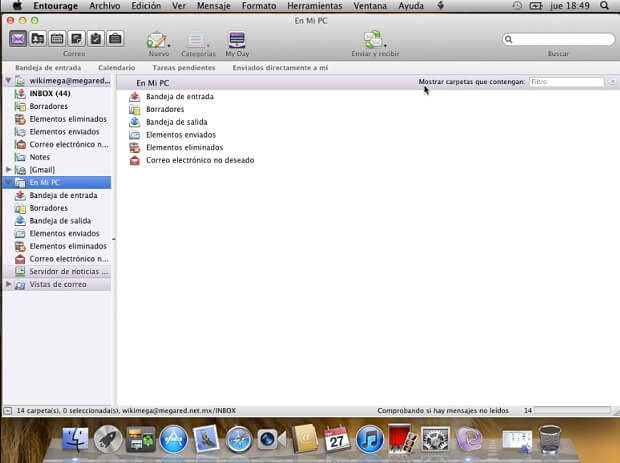Open iTunes from the Dock
620x463 pixels.
point(370,438)
